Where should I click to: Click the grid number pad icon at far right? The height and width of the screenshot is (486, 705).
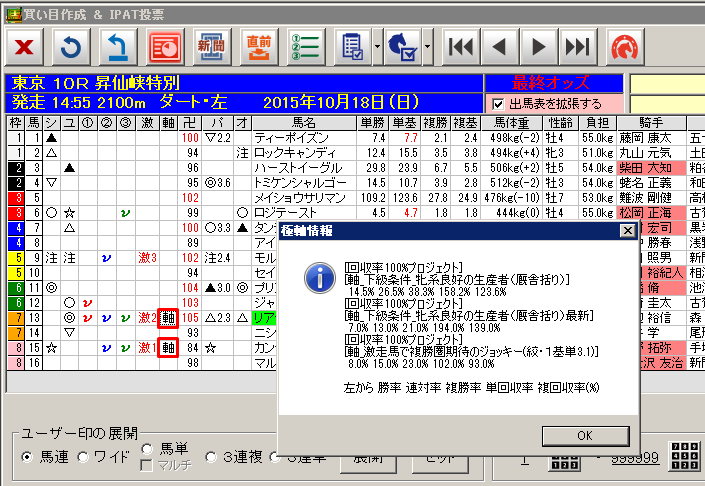[685, 456]
